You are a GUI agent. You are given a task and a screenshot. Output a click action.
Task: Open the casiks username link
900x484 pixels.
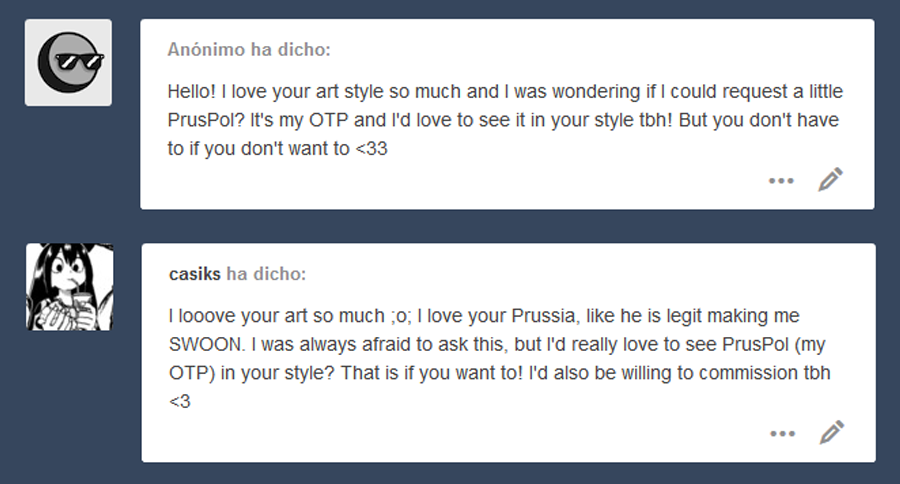click(194, 274)
